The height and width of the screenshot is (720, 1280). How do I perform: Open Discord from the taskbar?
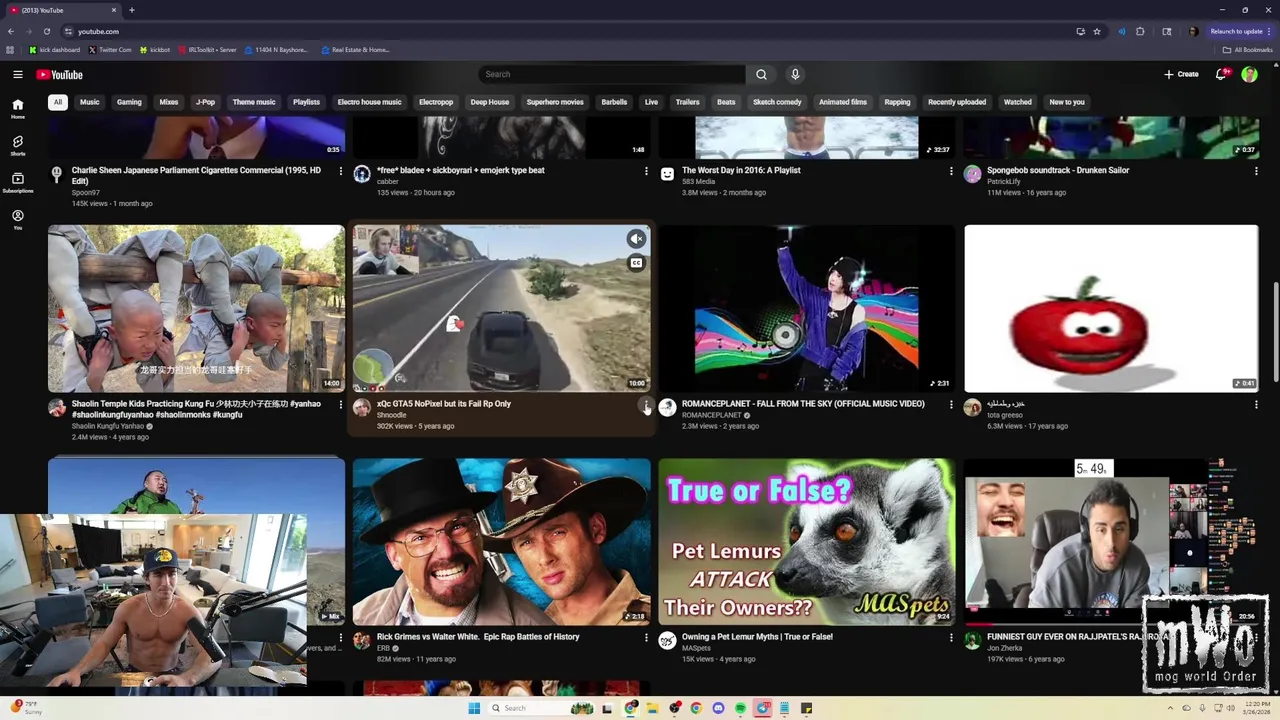pyautogui.click(x=718, y=708)
